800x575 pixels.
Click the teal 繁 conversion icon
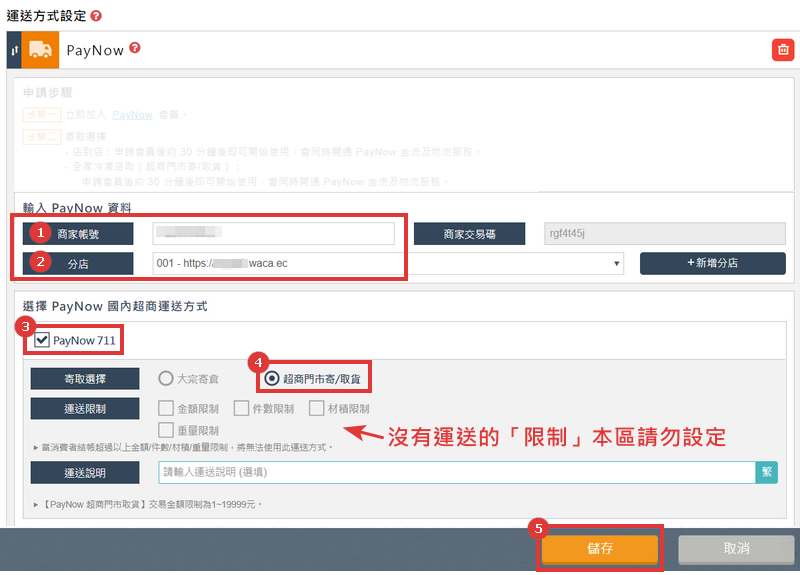coord(766,472)
